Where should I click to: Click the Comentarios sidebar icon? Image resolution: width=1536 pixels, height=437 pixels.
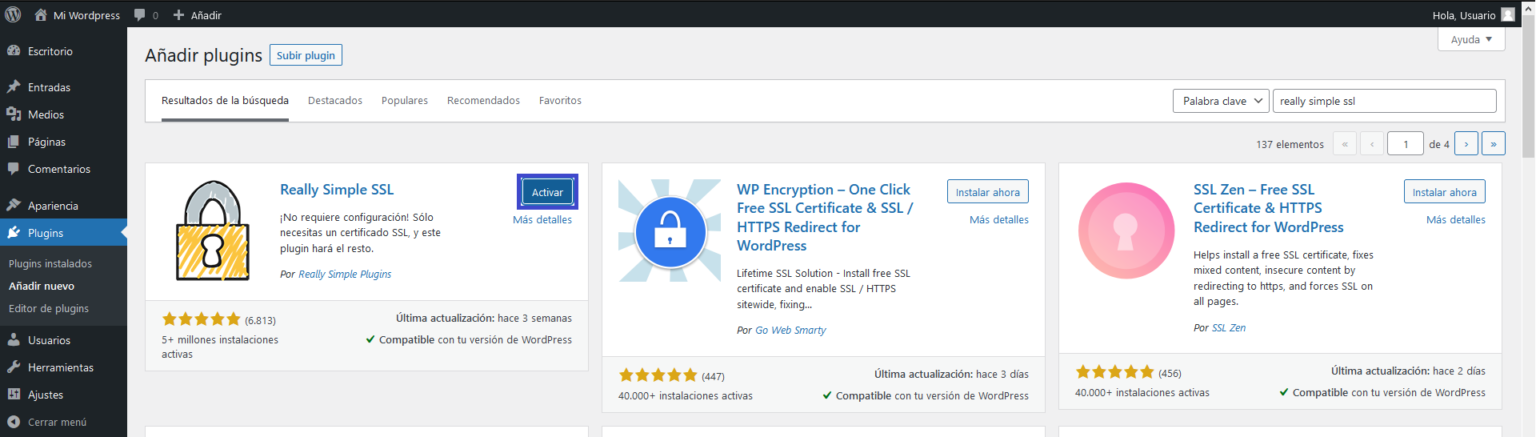click(x=14, y=169)
